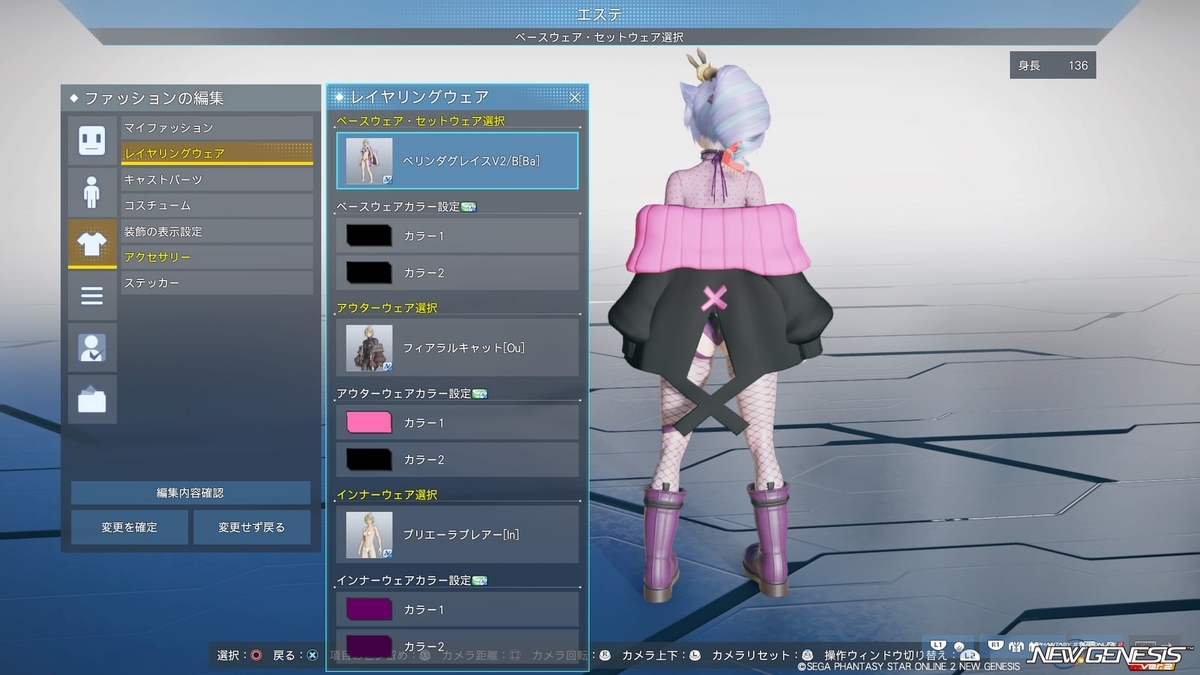This screenshot has height=675, width=1200.
Task: Open 装飾の表示設定 menu item
Action: click(x=217, y=232)
